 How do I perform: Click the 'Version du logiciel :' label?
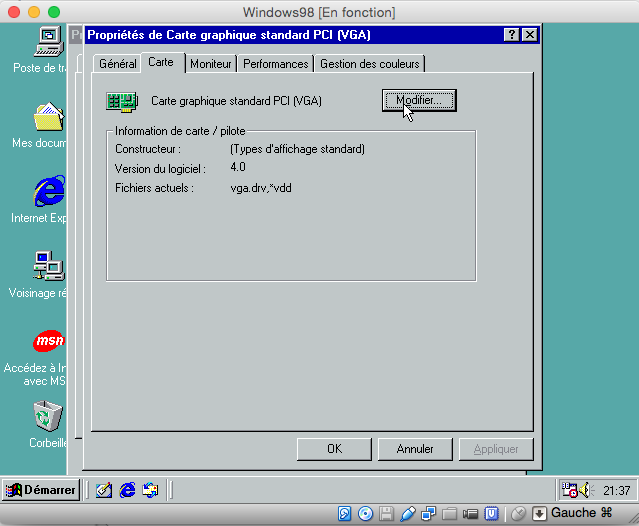pos(160,169)
